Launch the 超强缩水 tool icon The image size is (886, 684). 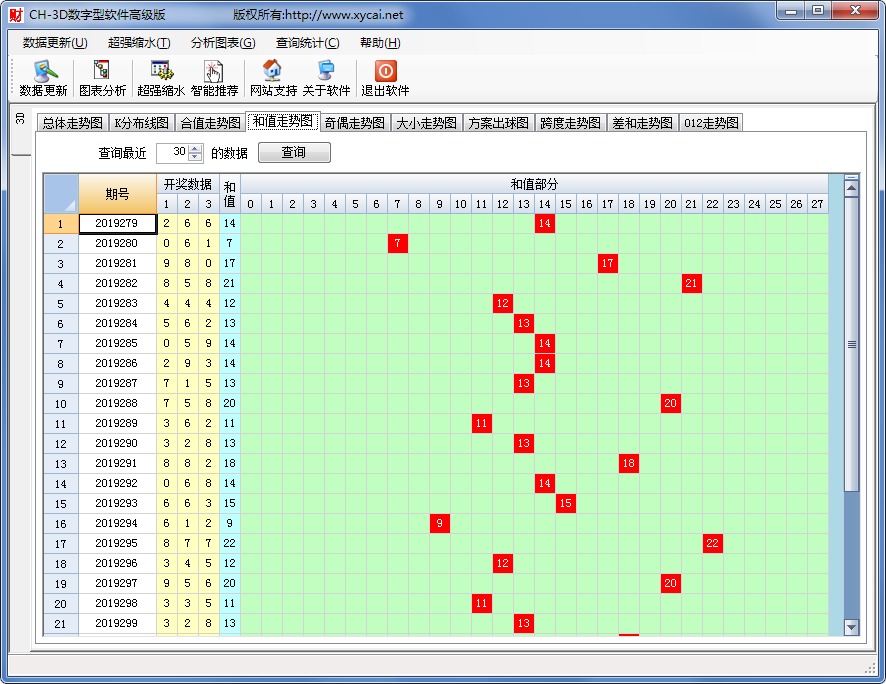[160, 79]
